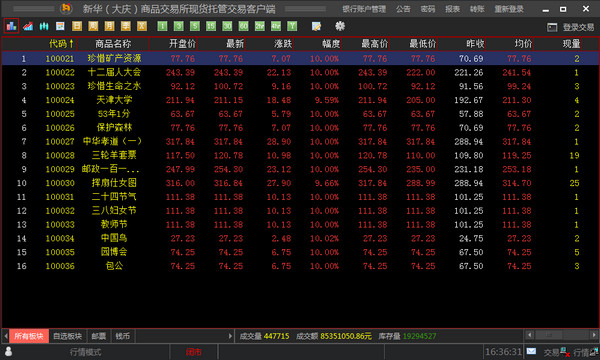The width and height of the screenshot is (600, 360).
Task: Open the settings gear icon
Action: coord(340,26)
